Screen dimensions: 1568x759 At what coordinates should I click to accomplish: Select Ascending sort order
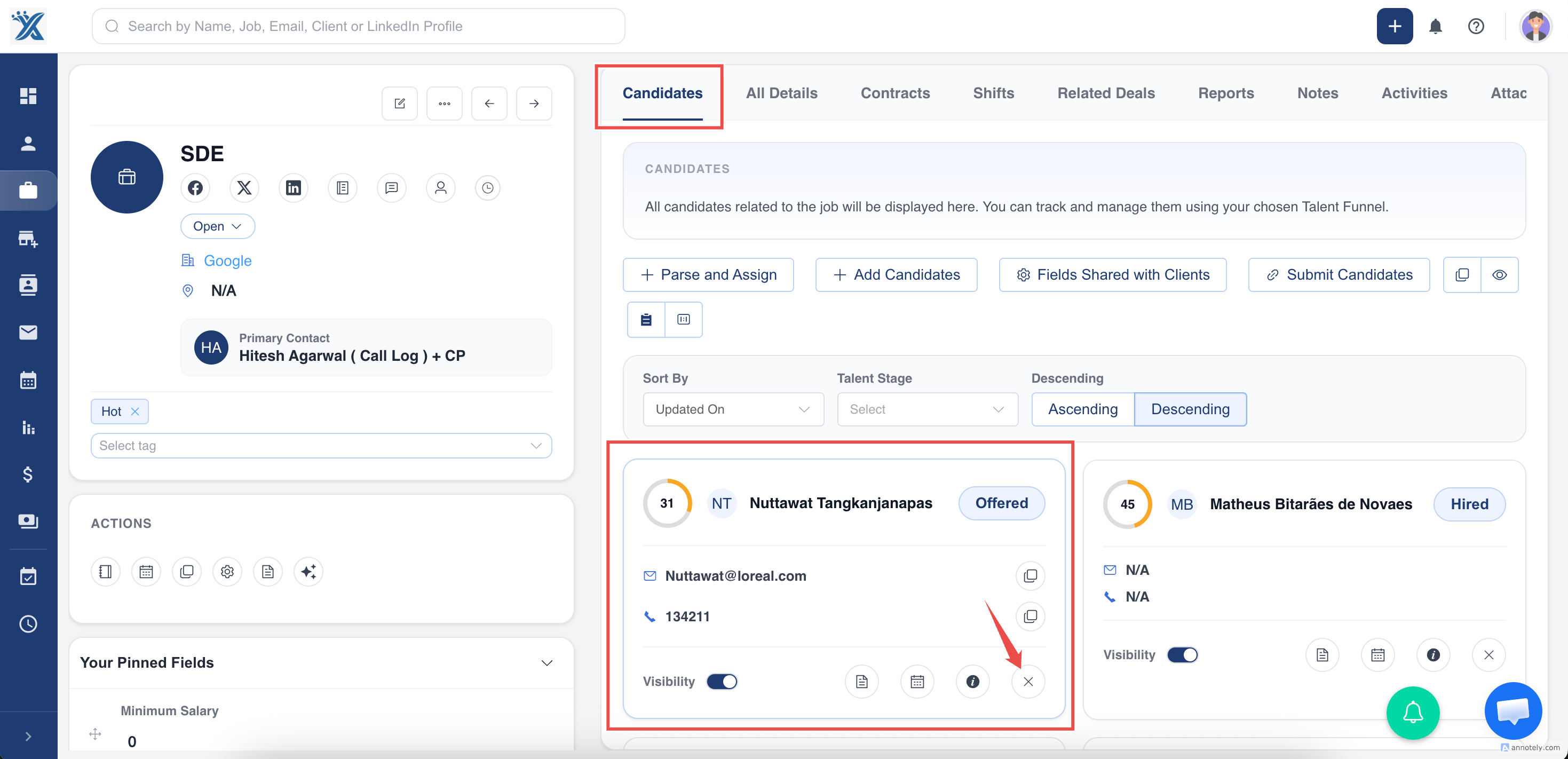[x=1083, y=409]
